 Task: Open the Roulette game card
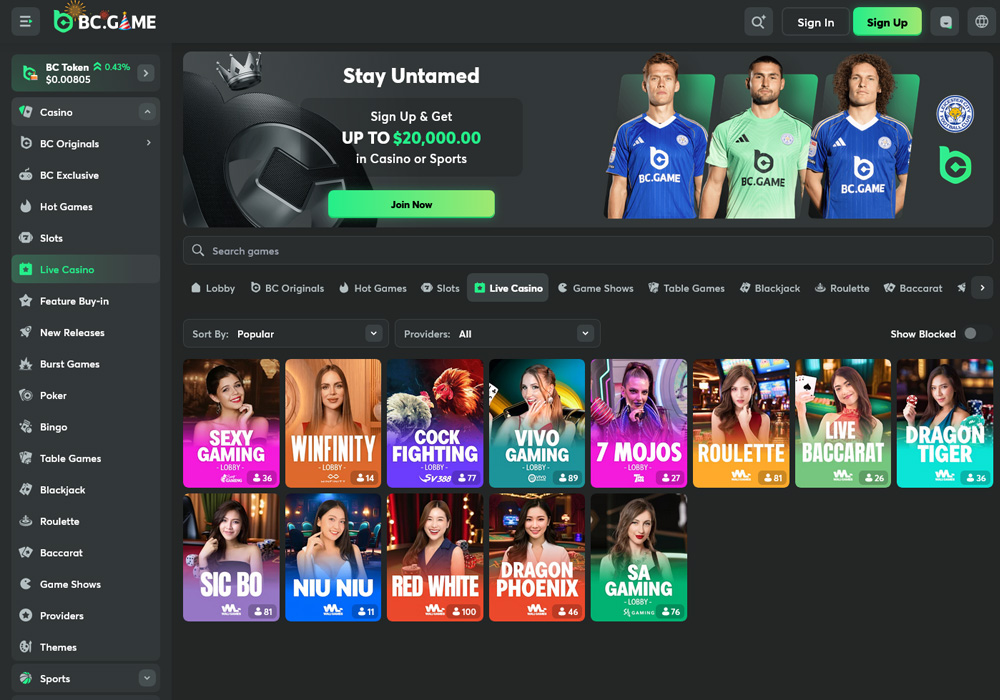(x=741, y=423)
